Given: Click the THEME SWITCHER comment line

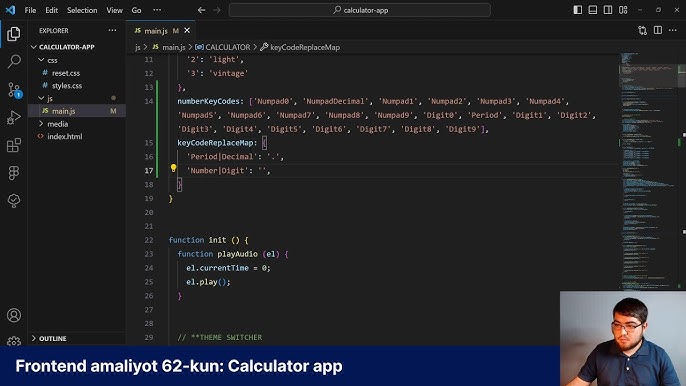Looking at the screenshot, I should [x=220, y=337].
